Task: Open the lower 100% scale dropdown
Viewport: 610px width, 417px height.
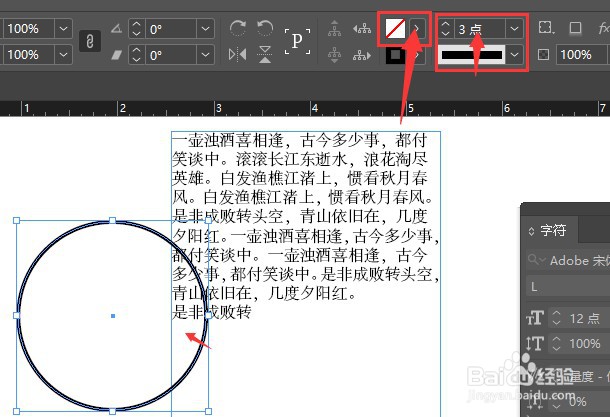Action: click(63, 55)
